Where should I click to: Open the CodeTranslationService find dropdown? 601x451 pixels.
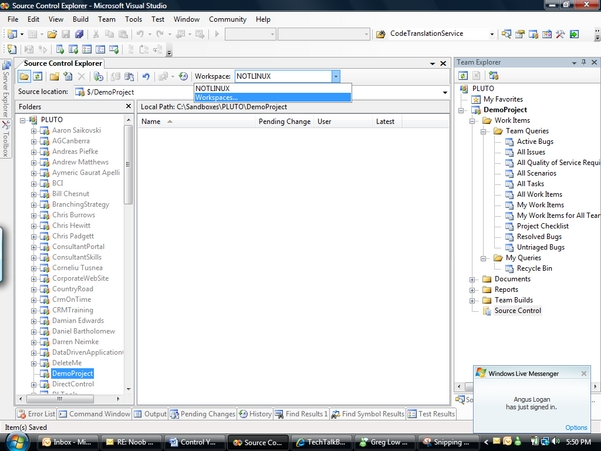click(x=492, y=34)
